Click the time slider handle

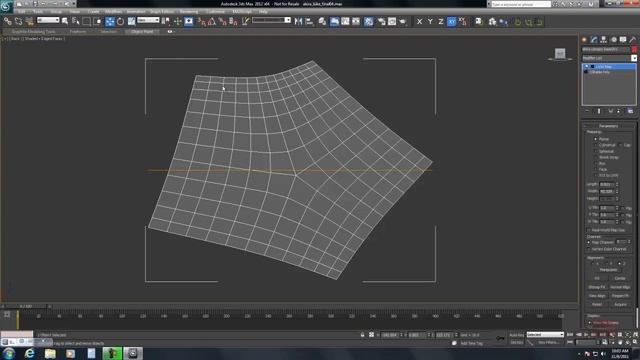pos(27,306)
